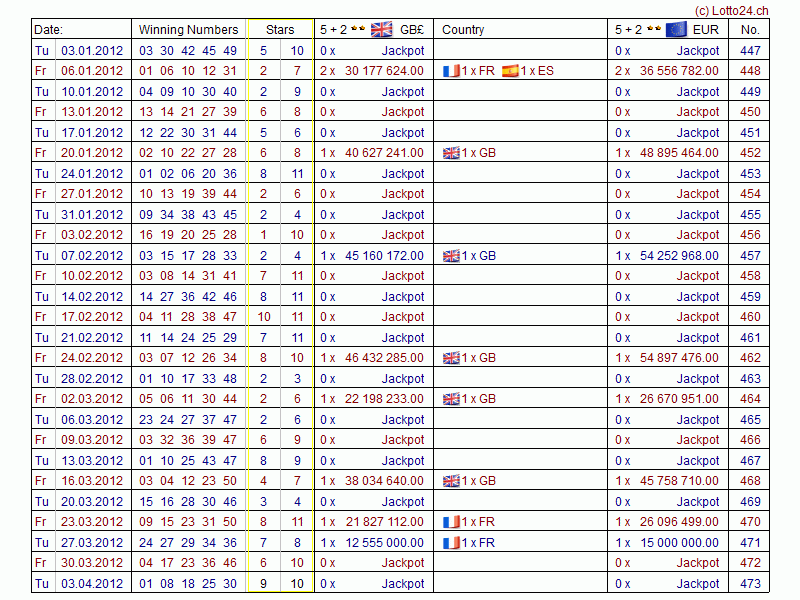Image resolution: width=800 pixels, height=600 pixels.
Task: Select draw number 473
Action: point(750,584)
